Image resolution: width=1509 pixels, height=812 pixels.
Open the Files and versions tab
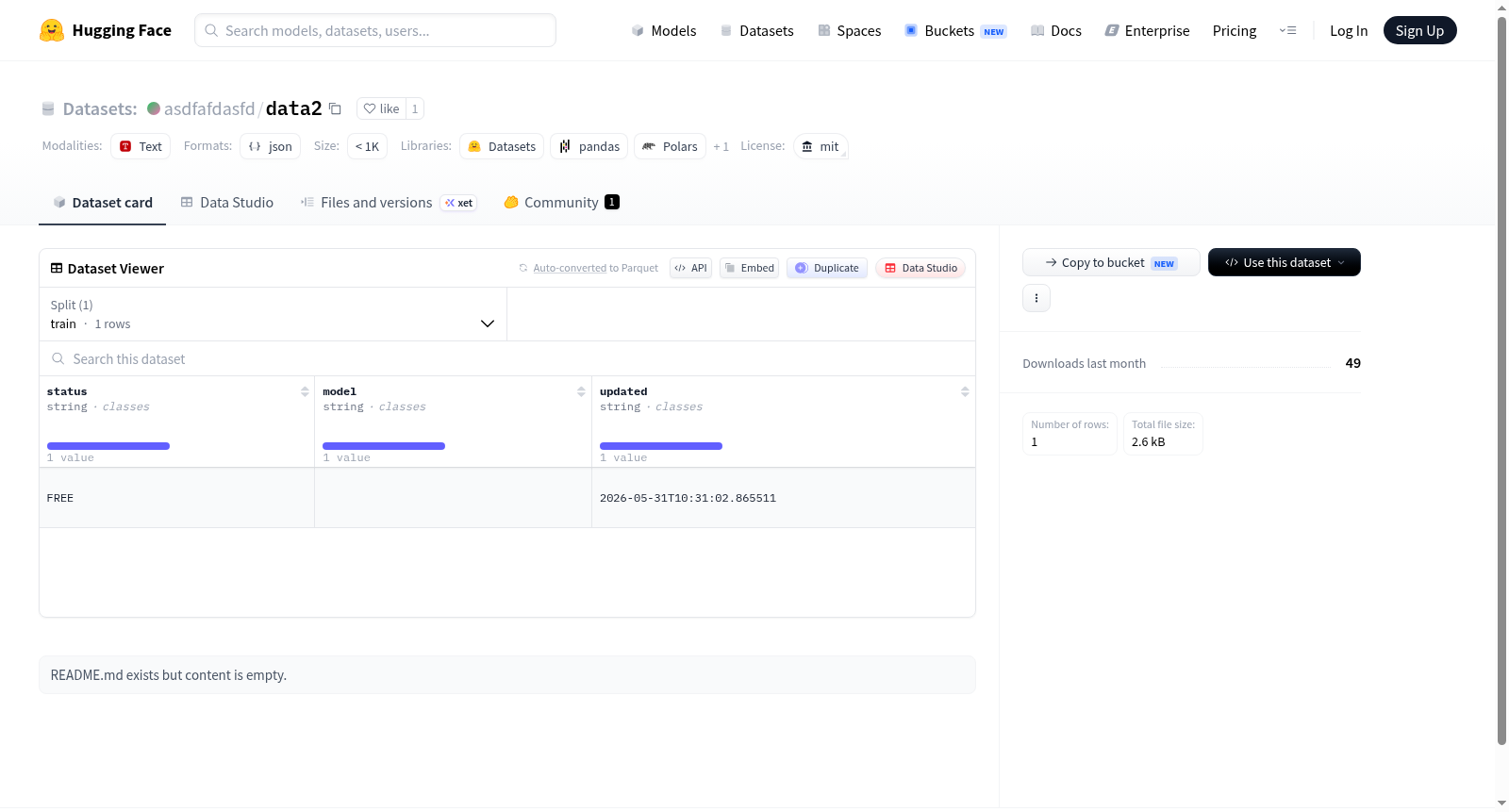[x=389, y=203]
